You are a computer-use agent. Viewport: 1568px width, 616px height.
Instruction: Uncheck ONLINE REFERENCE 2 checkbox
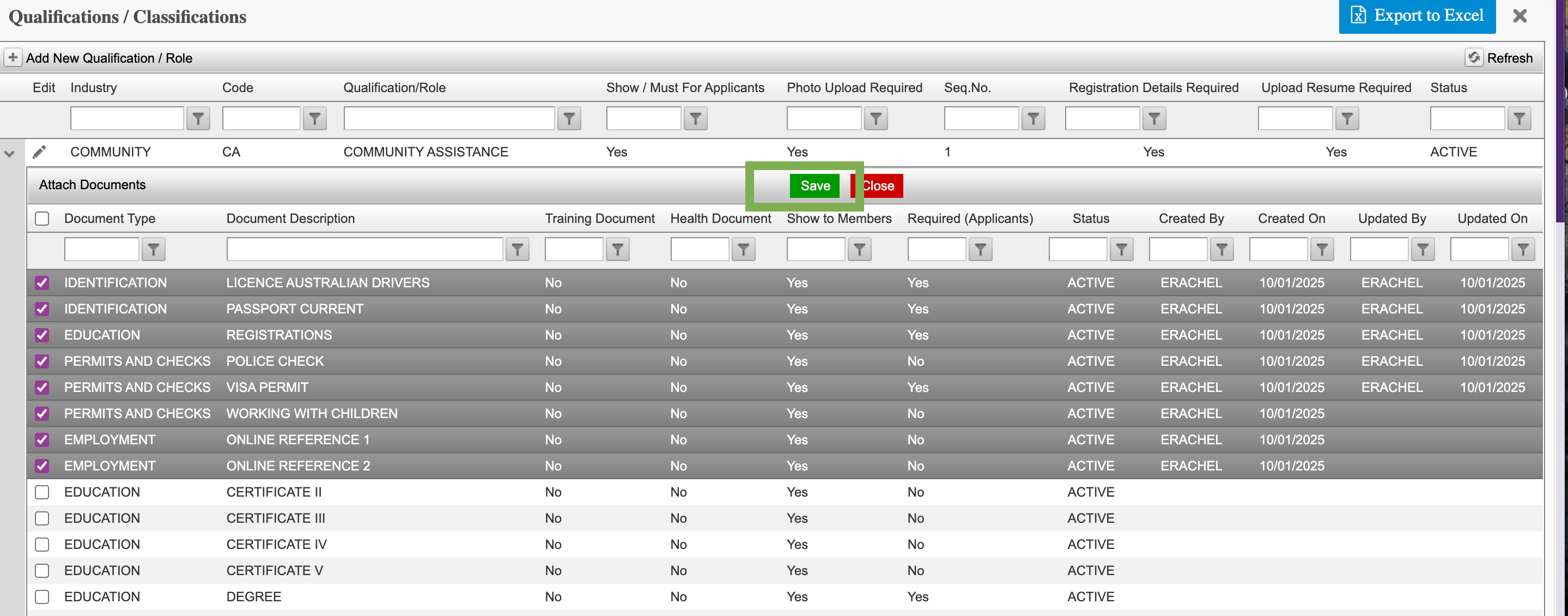click(42, 466)
